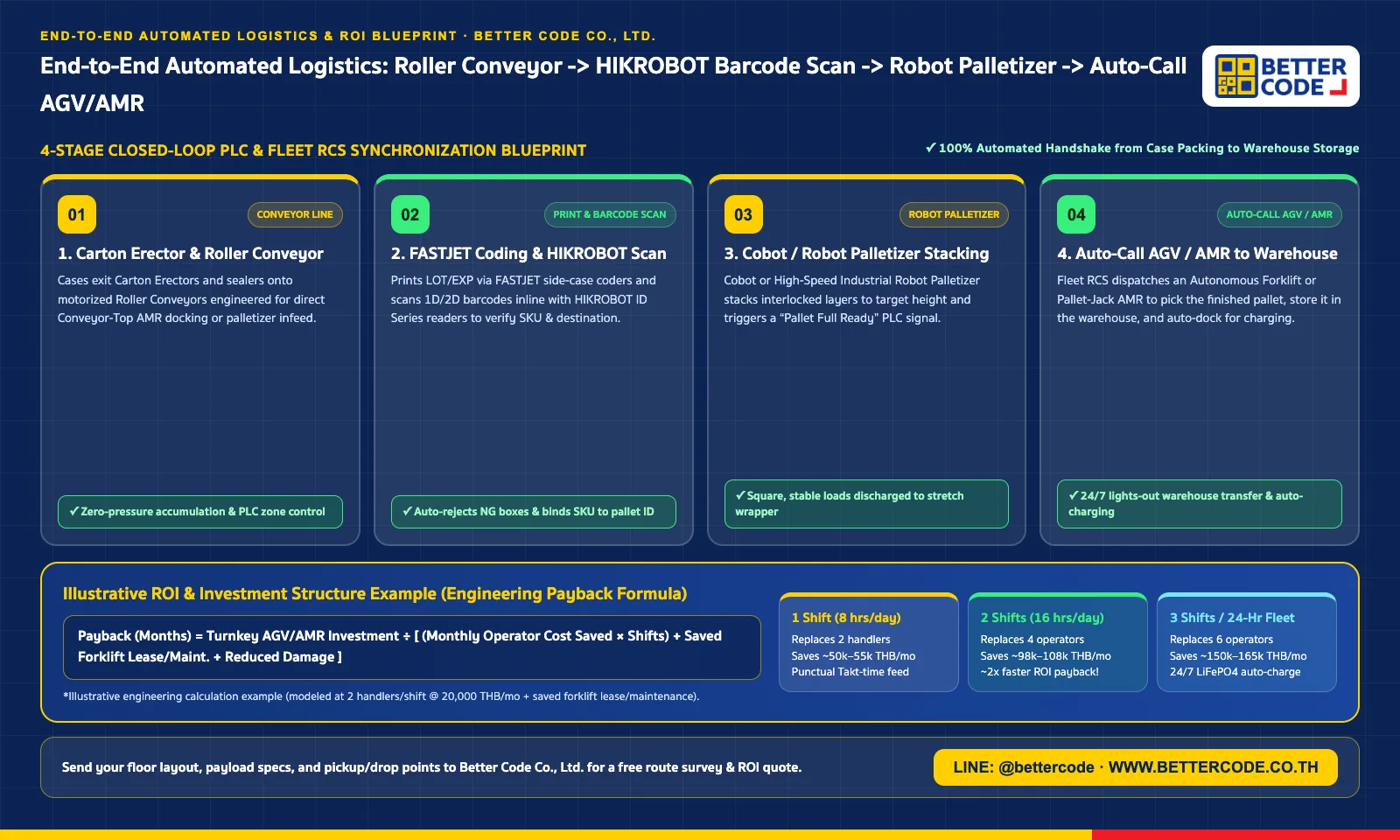Select the 2 Shifts (16 hrs/day) card
This screenshot has height=840, width=1400.
1058,643
